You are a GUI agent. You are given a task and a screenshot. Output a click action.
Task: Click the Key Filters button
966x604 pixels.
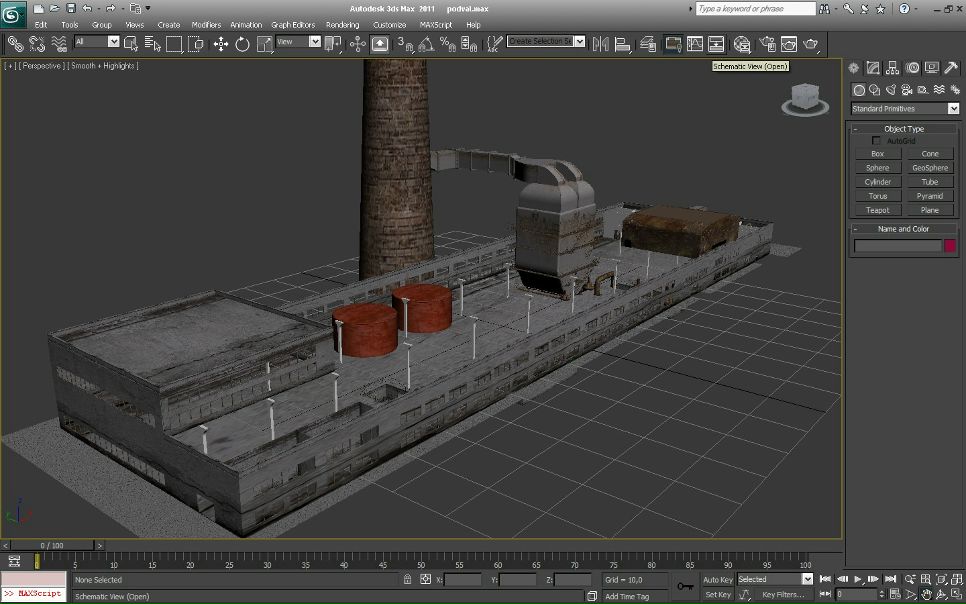point(783,595)
